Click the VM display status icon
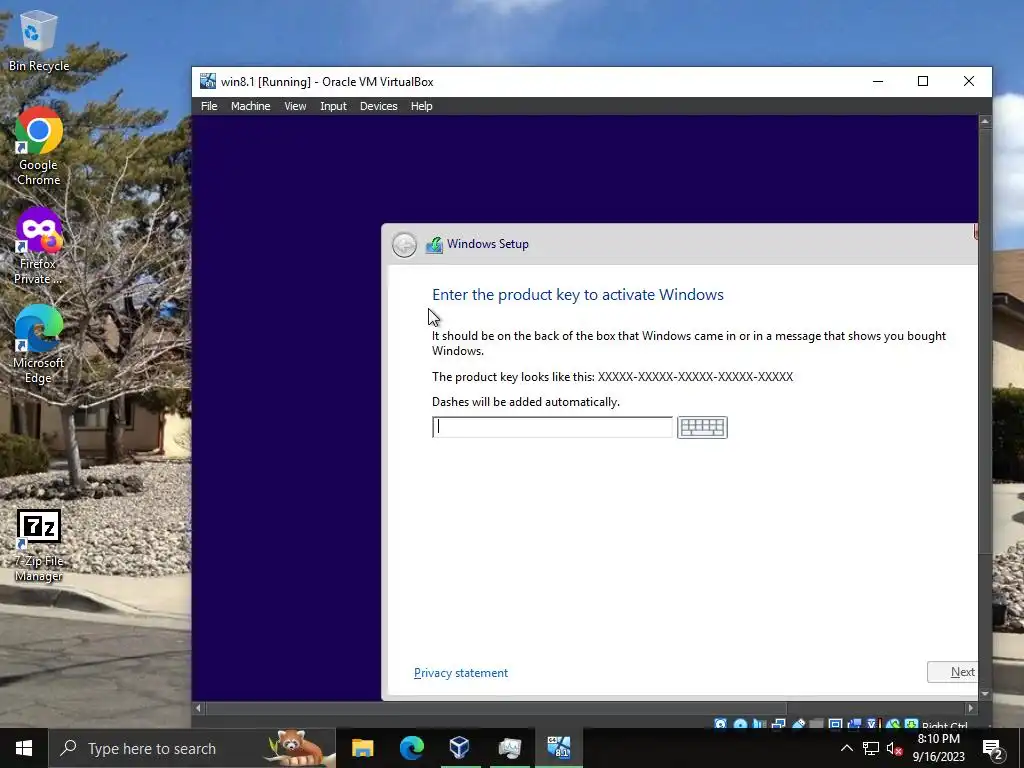This screenshot has height=768, width=1024. (x=835, y=724)
